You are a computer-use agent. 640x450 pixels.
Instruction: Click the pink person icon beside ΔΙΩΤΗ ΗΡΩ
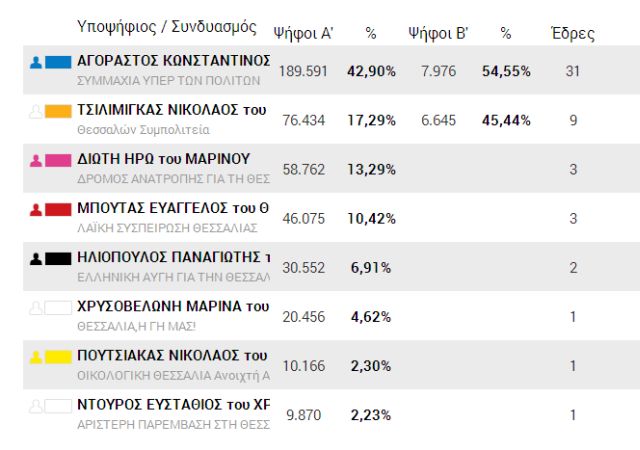(x=36, y=160)
